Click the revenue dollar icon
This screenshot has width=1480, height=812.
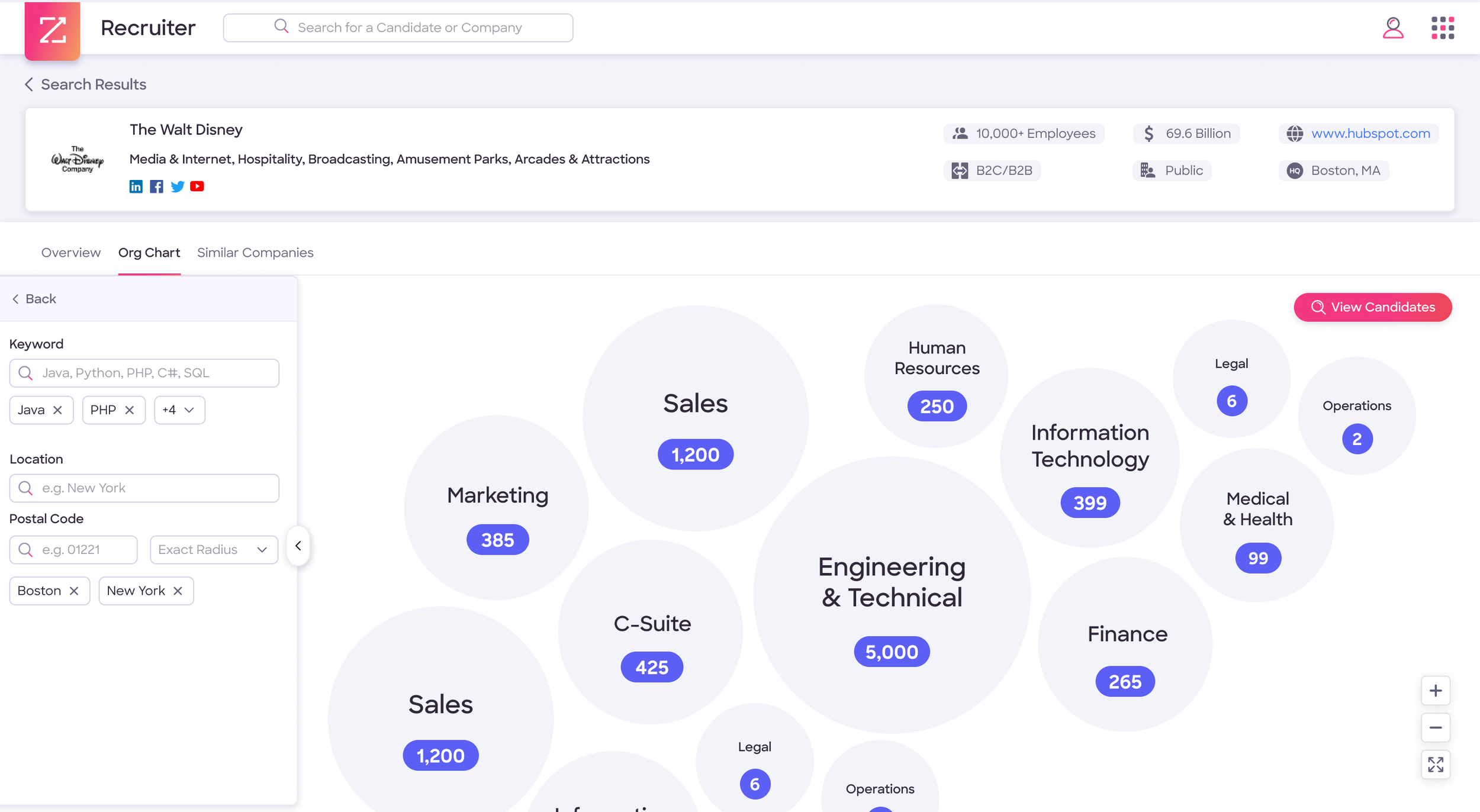1148,134
